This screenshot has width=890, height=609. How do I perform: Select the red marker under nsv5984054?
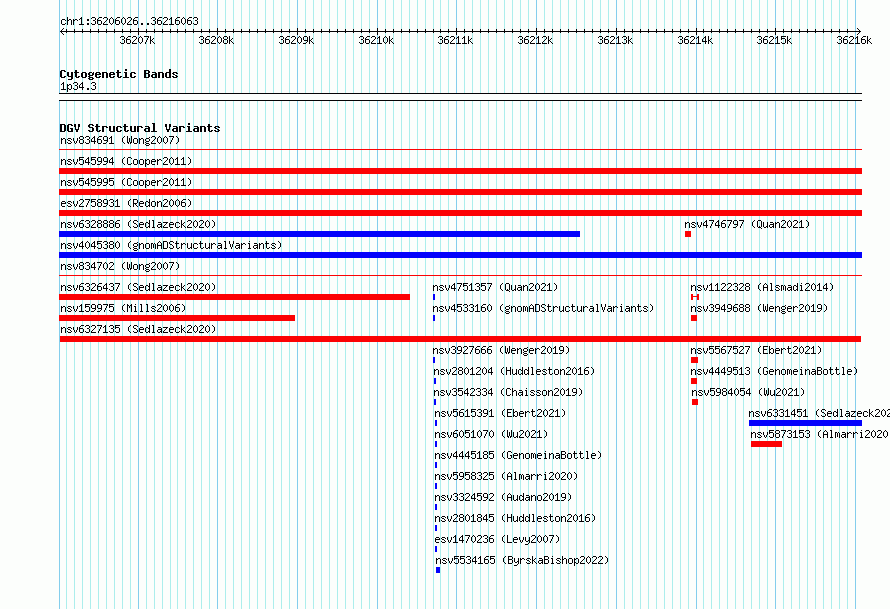click(695, 402)
